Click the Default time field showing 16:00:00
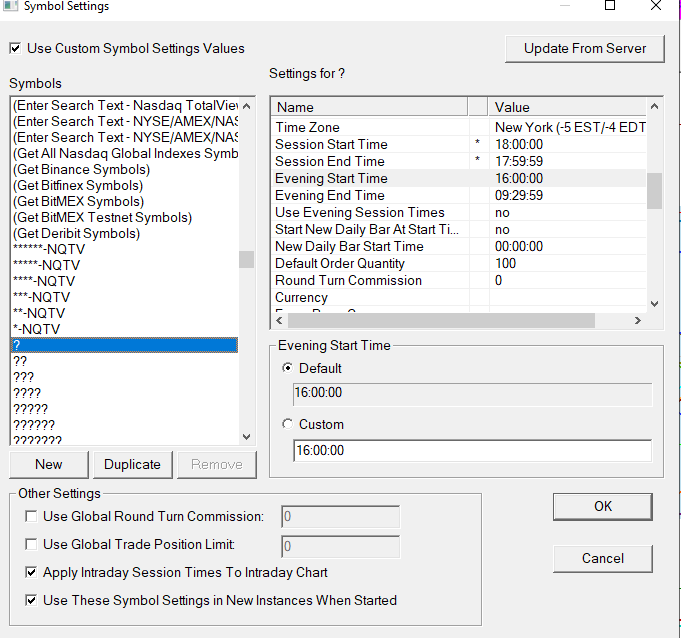The height and width of the screenshot is (638, 681). pos(473,394)
